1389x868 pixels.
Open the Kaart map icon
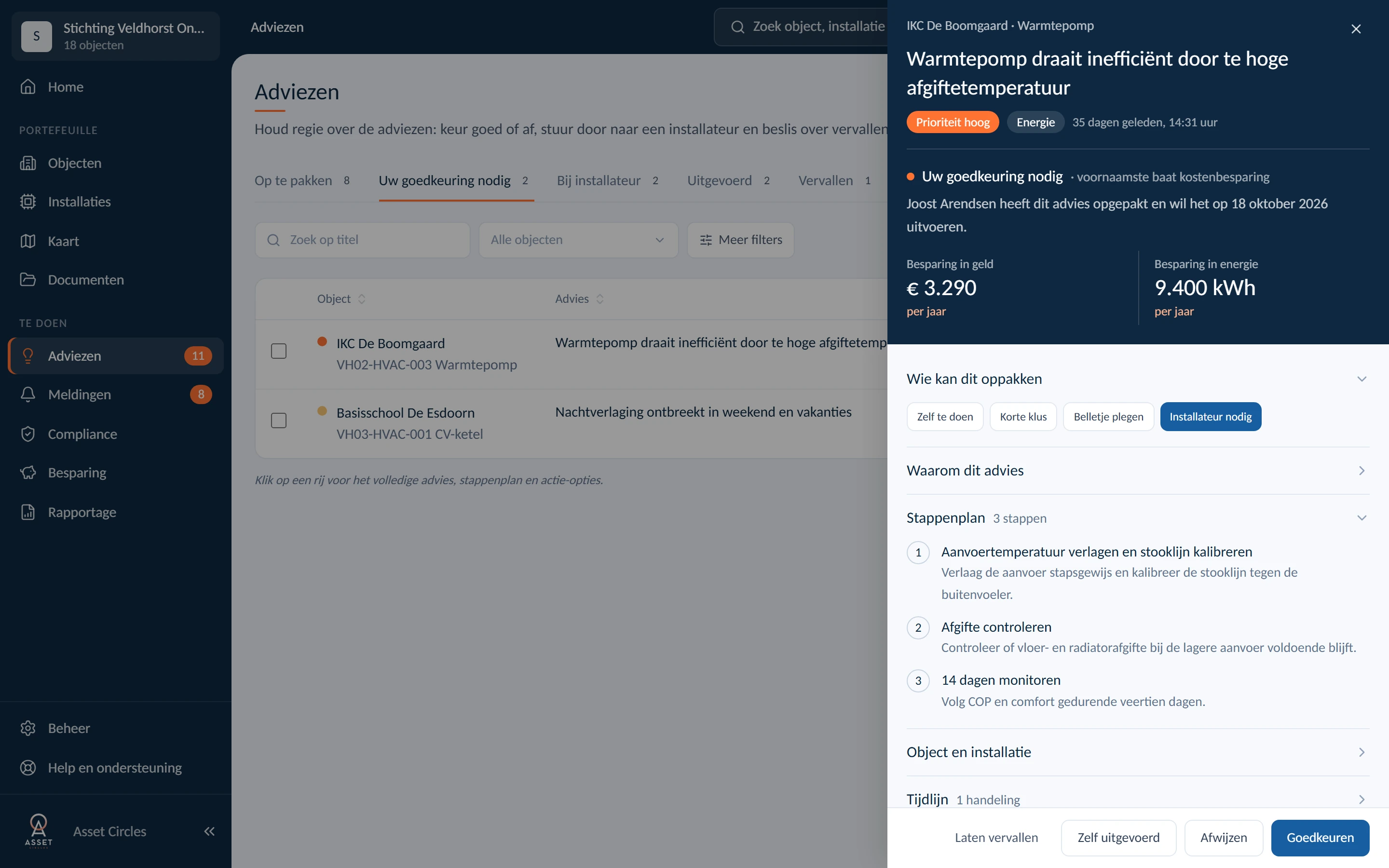[x=27, y=241]
